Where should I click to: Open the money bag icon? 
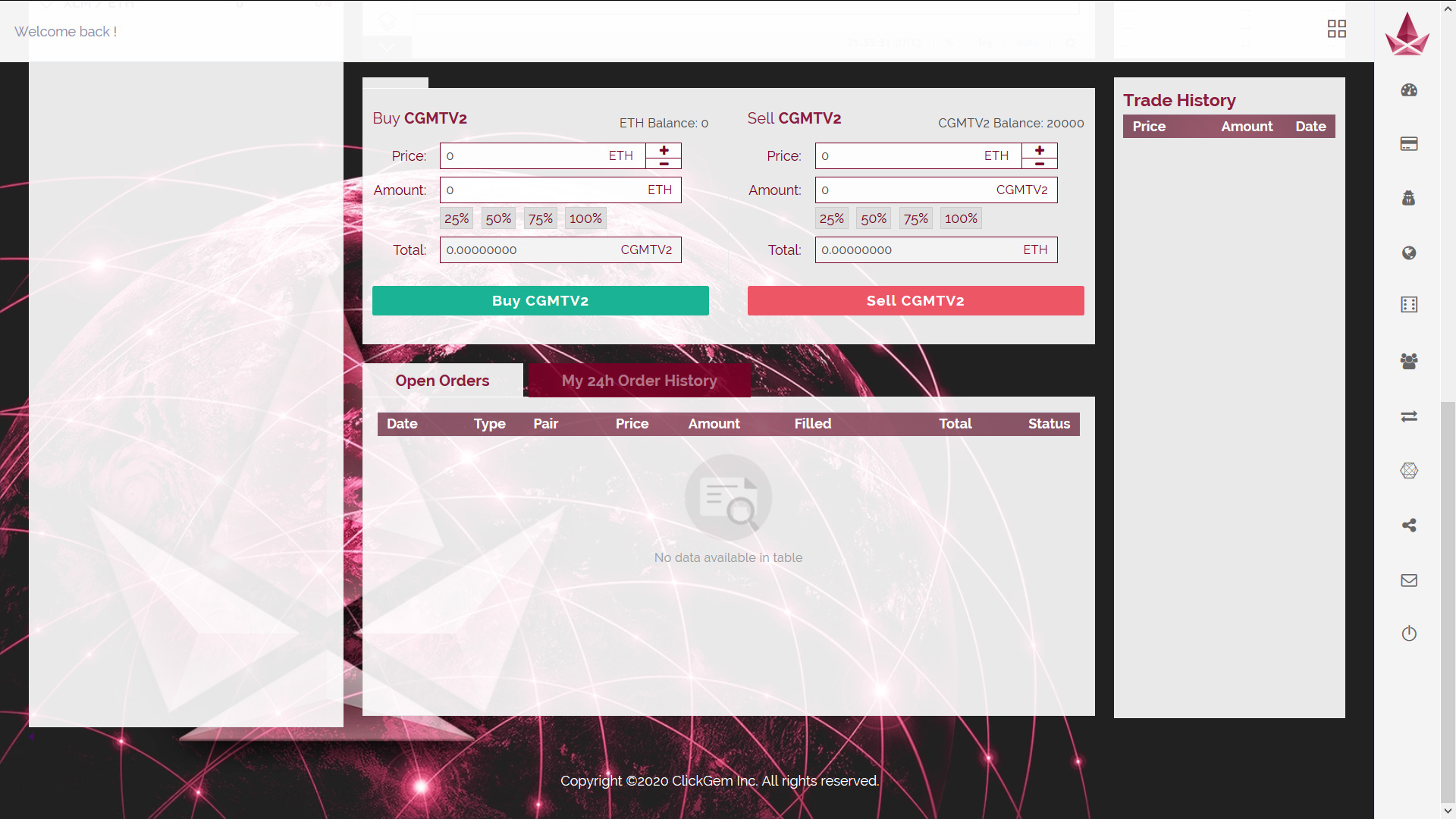1409,198
